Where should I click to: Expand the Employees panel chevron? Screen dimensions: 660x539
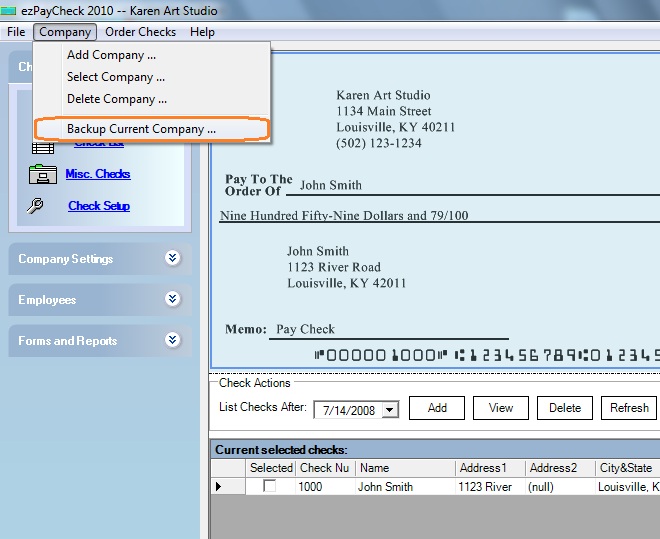tap(172, 299)
